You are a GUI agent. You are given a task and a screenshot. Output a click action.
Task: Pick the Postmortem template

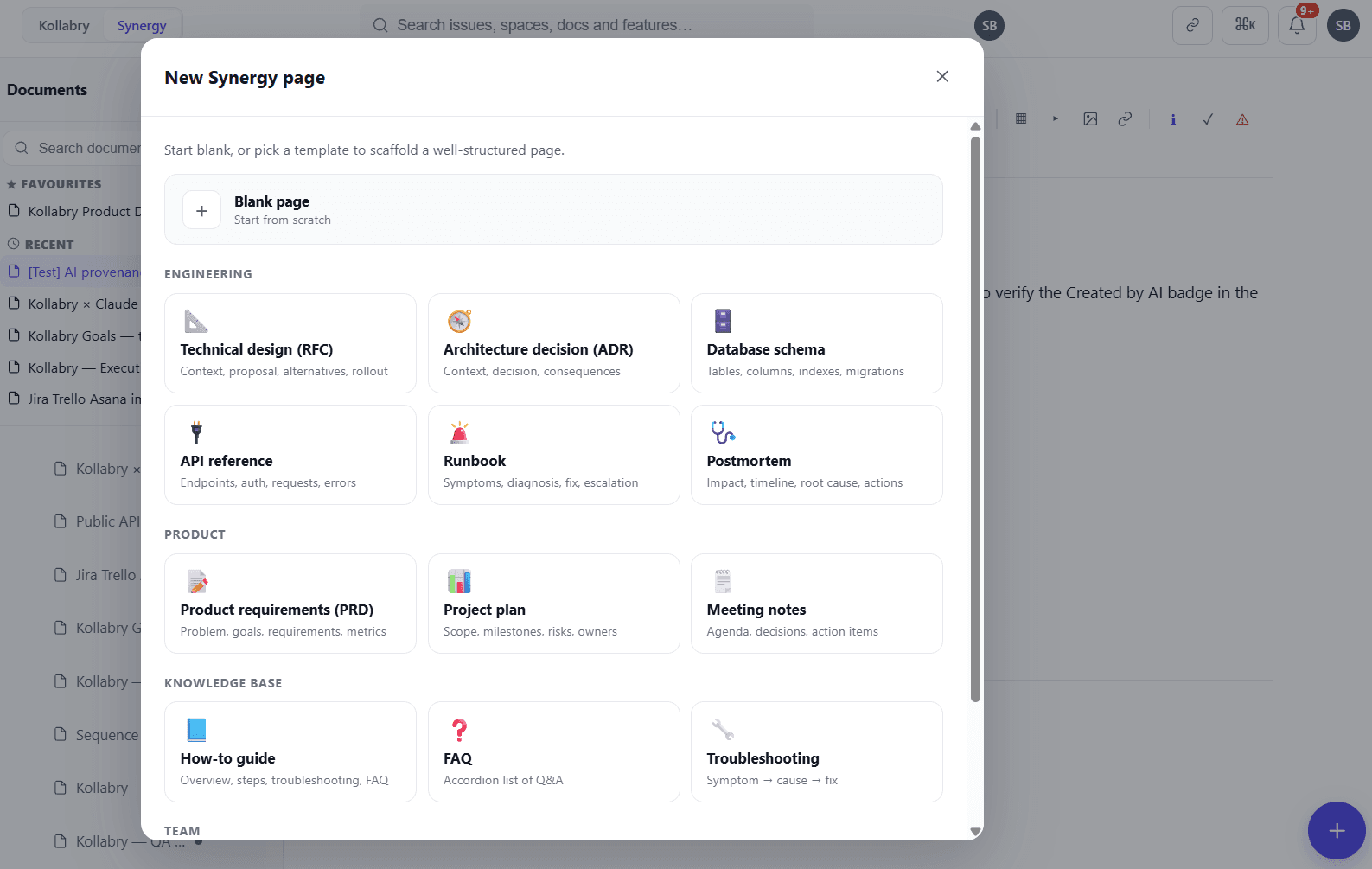pos(817,455)
